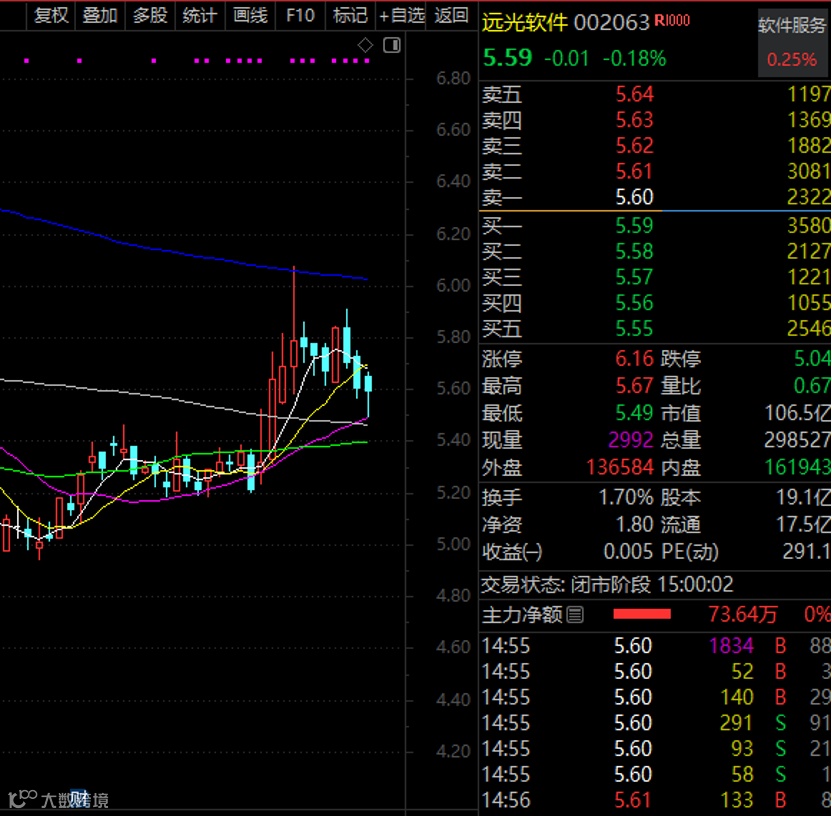This screenshot has height=816, width=832.
Task: Click the 现量 value 2992
Action: point(631,440)
